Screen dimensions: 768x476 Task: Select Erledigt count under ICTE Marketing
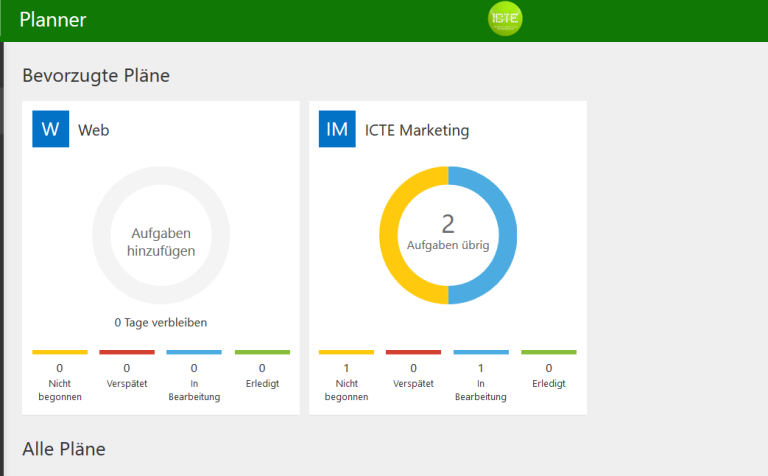coord(549,370)
